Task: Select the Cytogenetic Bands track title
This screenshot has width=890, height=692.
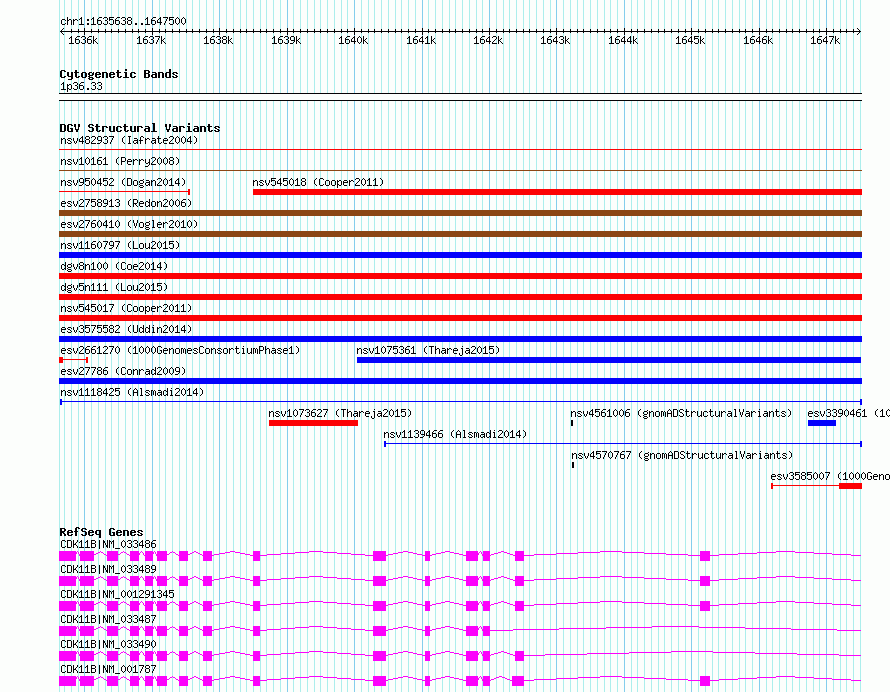Action: (x=119, y=74)
